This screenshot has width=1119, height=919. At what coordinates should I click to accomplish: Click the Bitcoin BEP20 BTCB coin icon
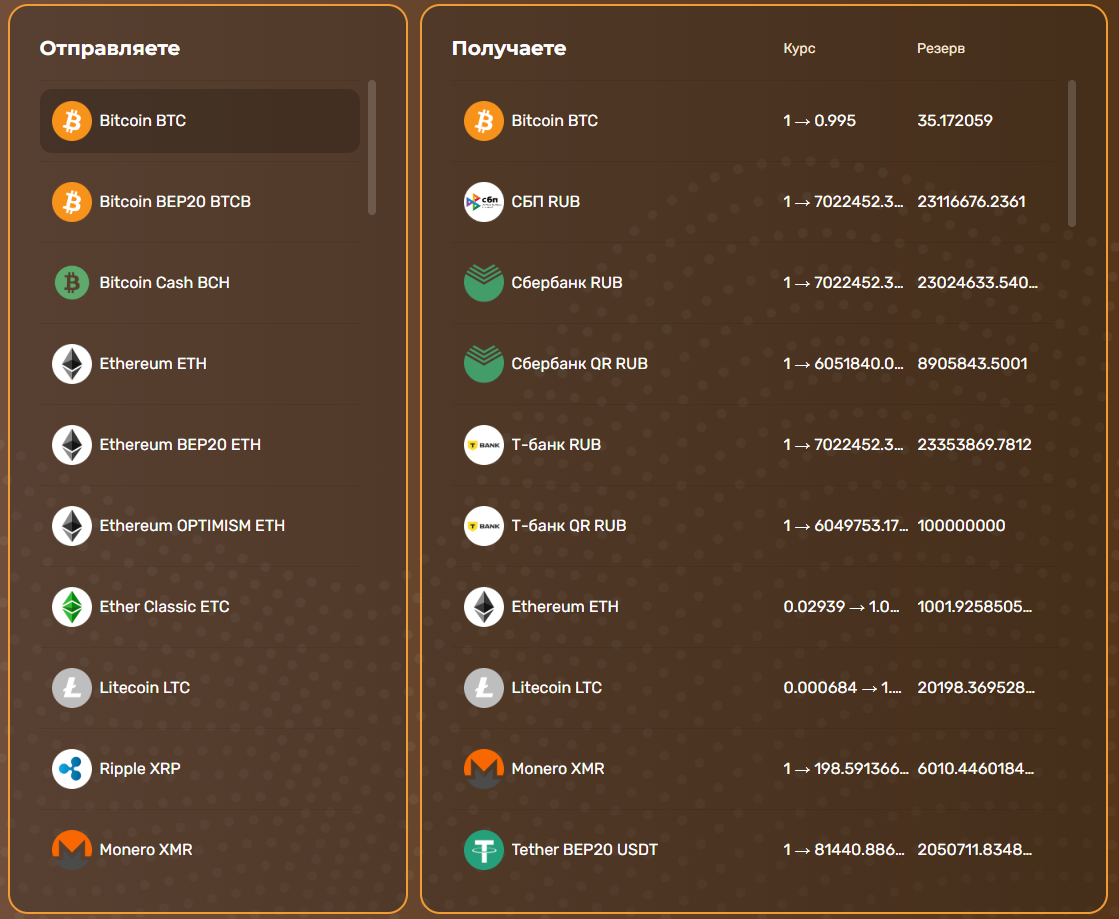pyautogui.click(x=72, y=202)
